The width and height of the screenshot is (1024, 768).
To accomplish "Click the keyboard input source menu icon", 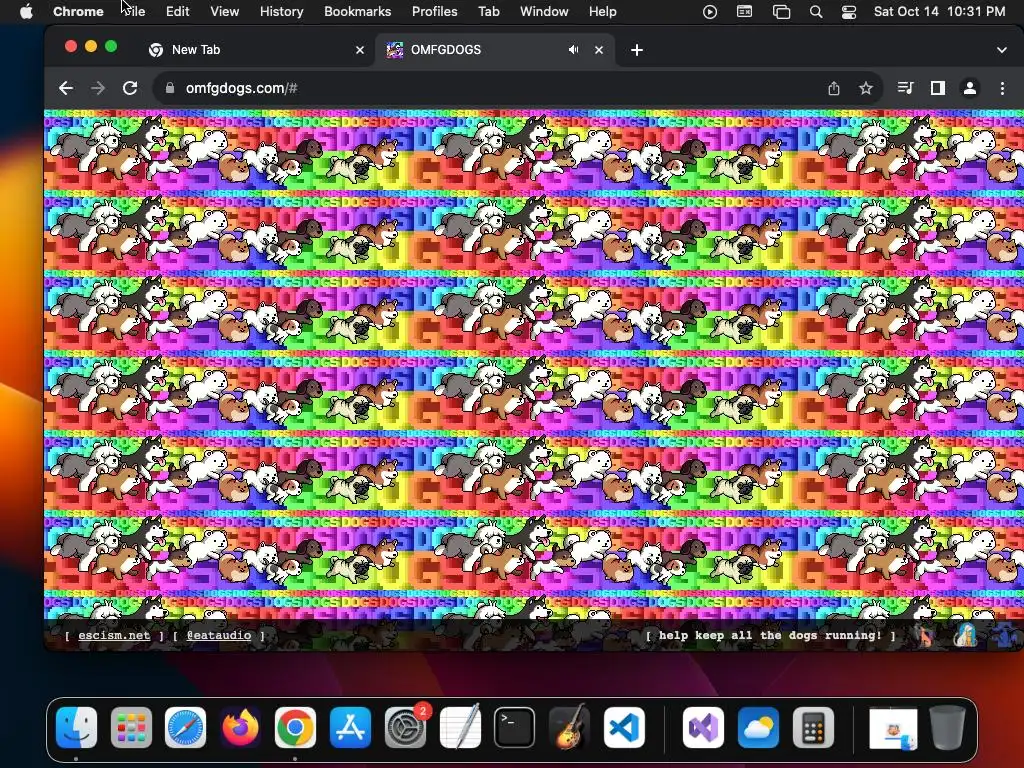I will pos(744,12).
